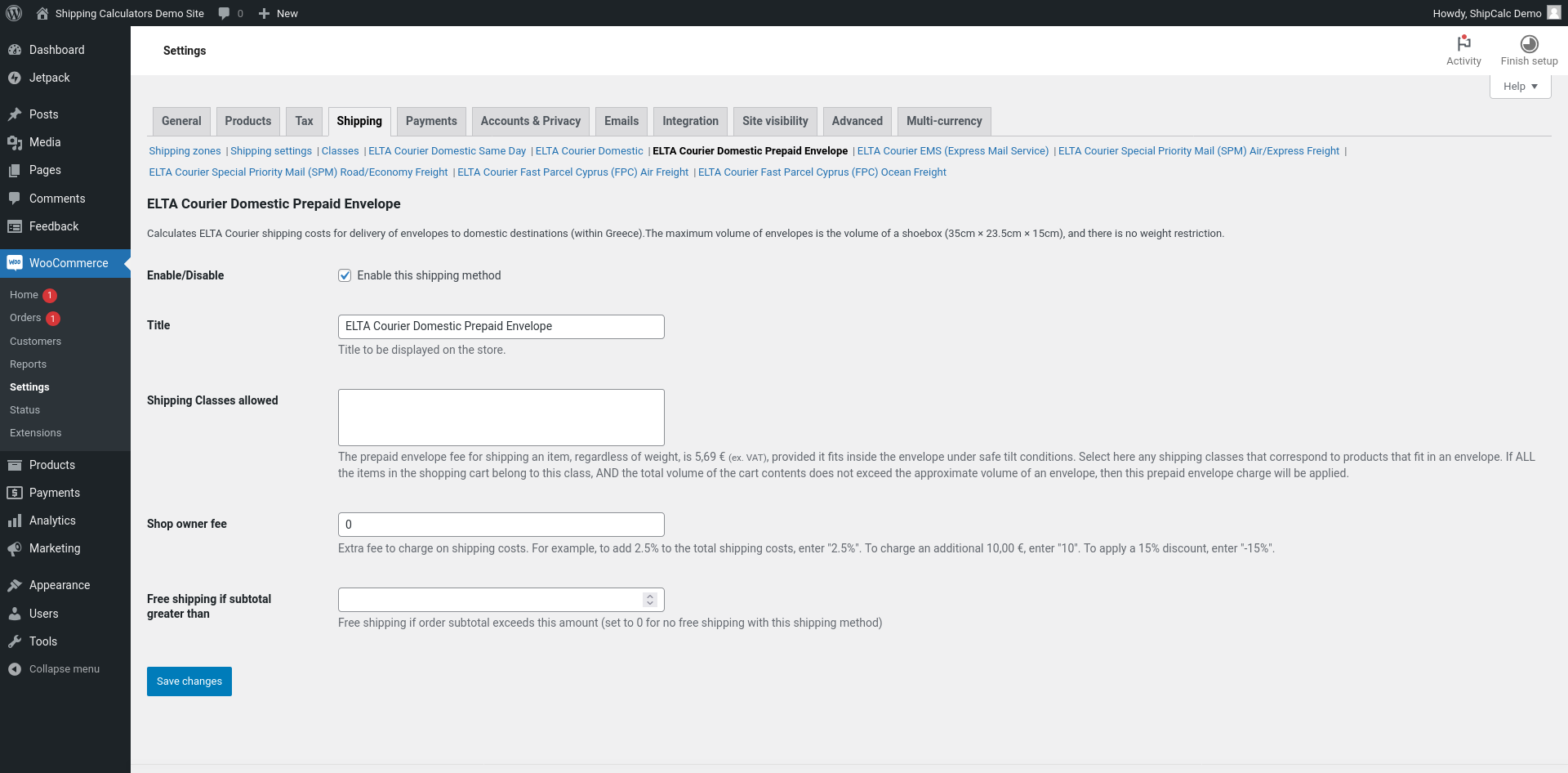Click the Shop owner fee field
The height and width of the screenshot is (773, 1568).
pyautogui.click(x=501, y=525)
